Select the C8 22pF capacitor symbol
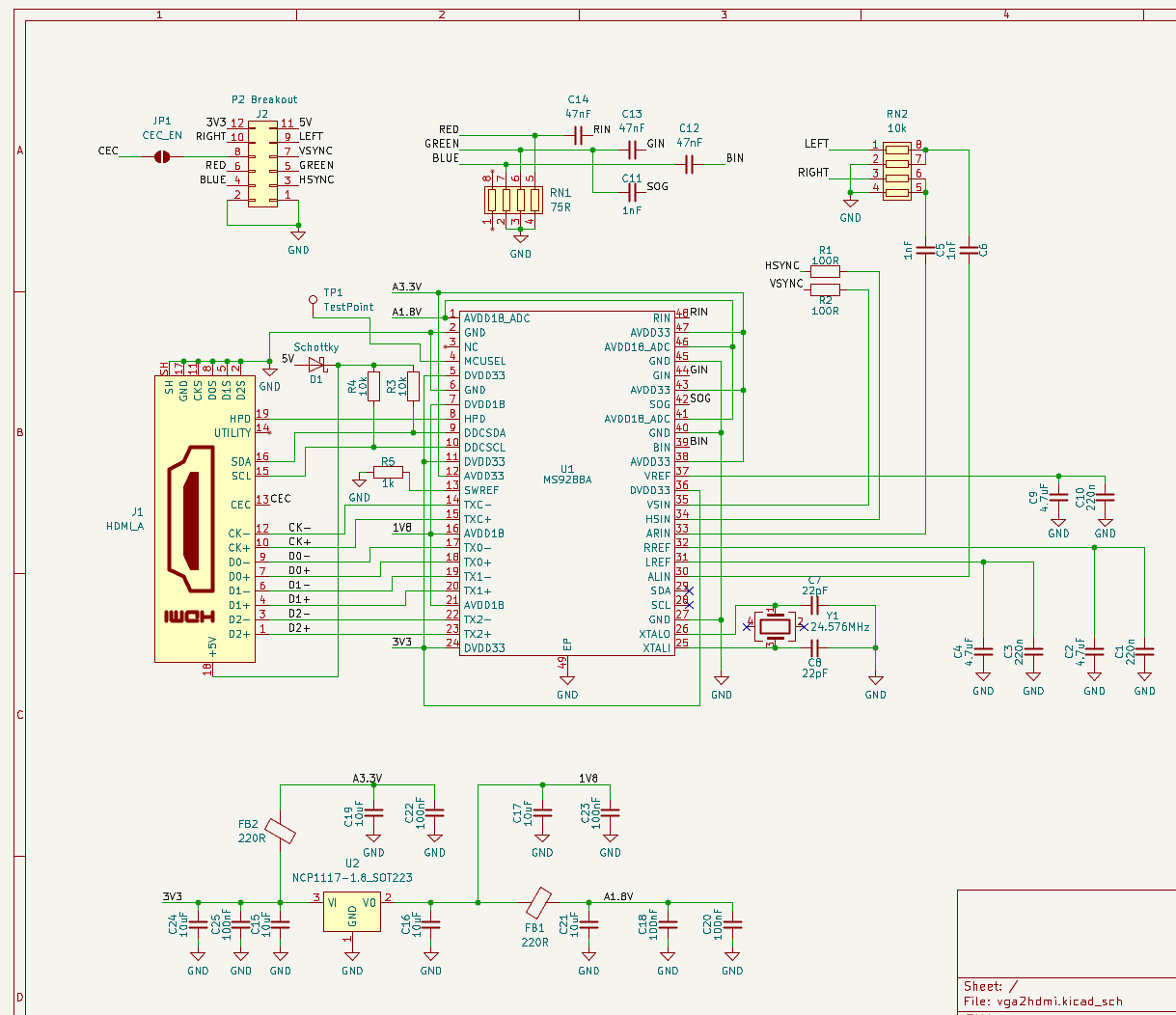 pos(814,648)
